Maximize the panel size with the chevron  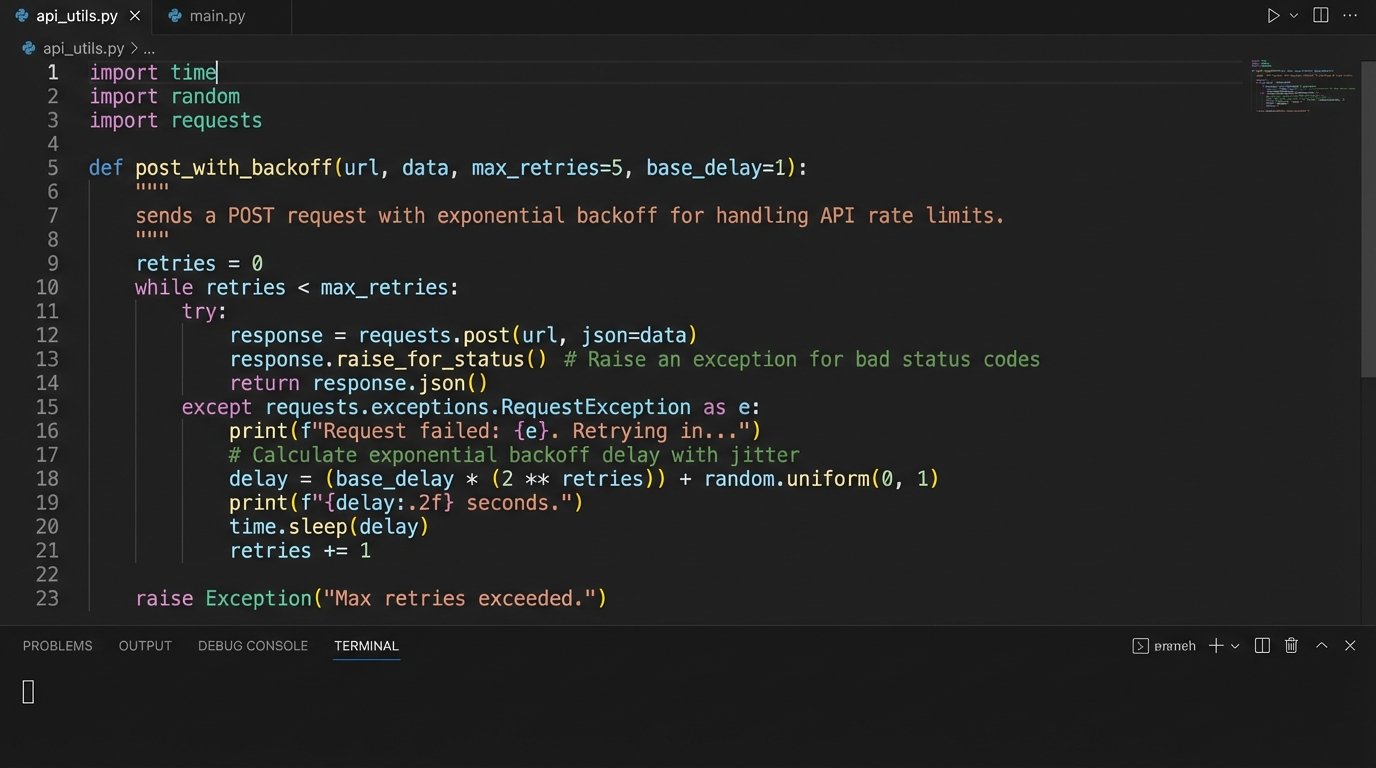(1321, 646)
